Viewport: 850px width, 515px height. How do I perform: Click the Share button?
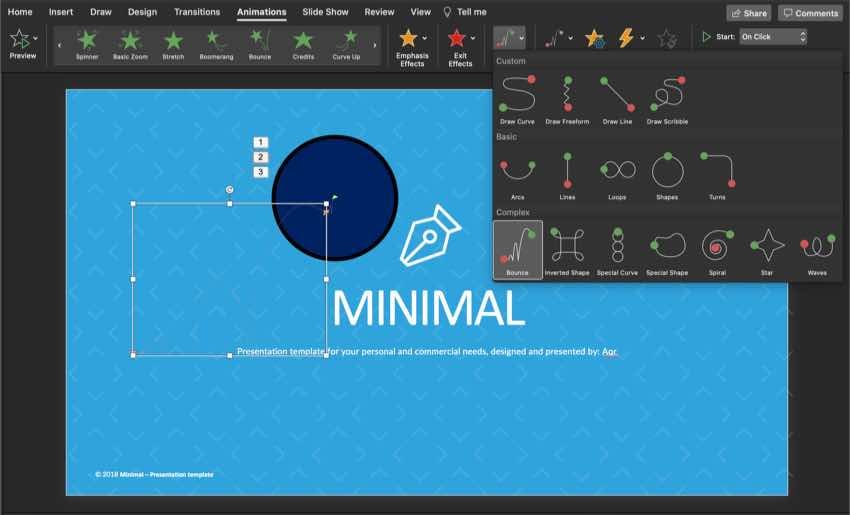click(749, 13)
